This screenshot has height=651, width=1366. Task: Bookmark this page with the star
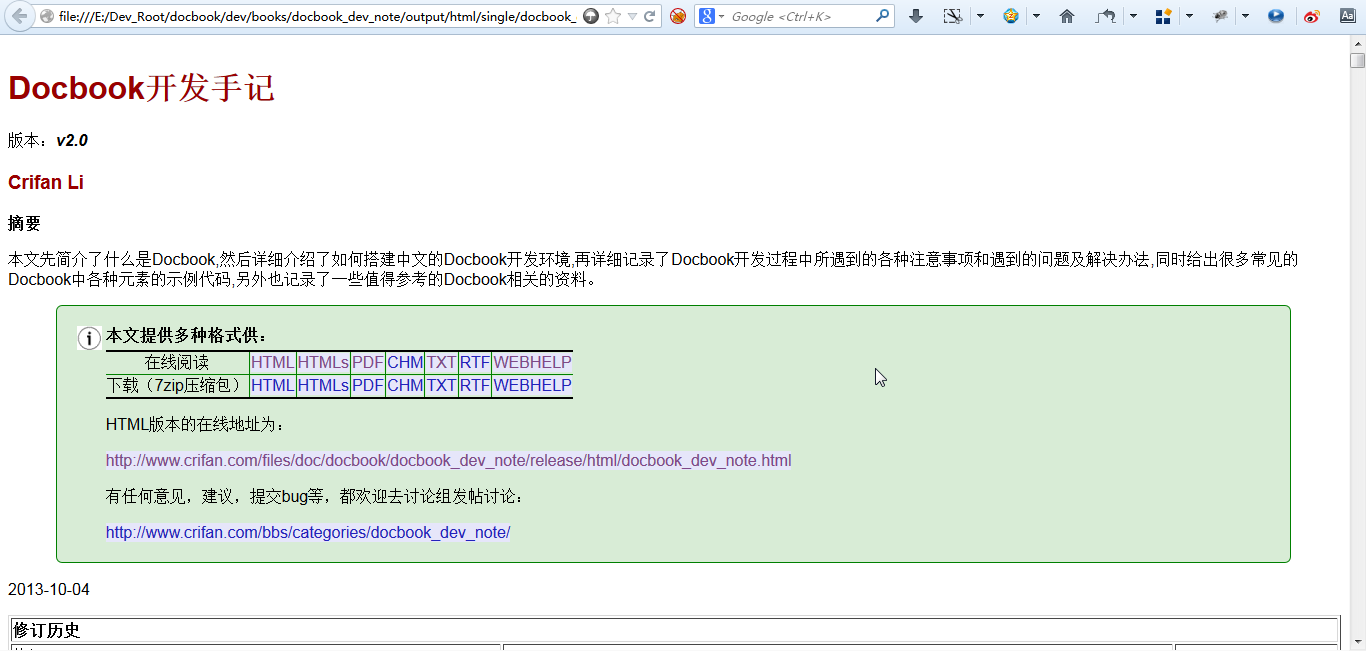pyautogui.click(x=613, y=16)
